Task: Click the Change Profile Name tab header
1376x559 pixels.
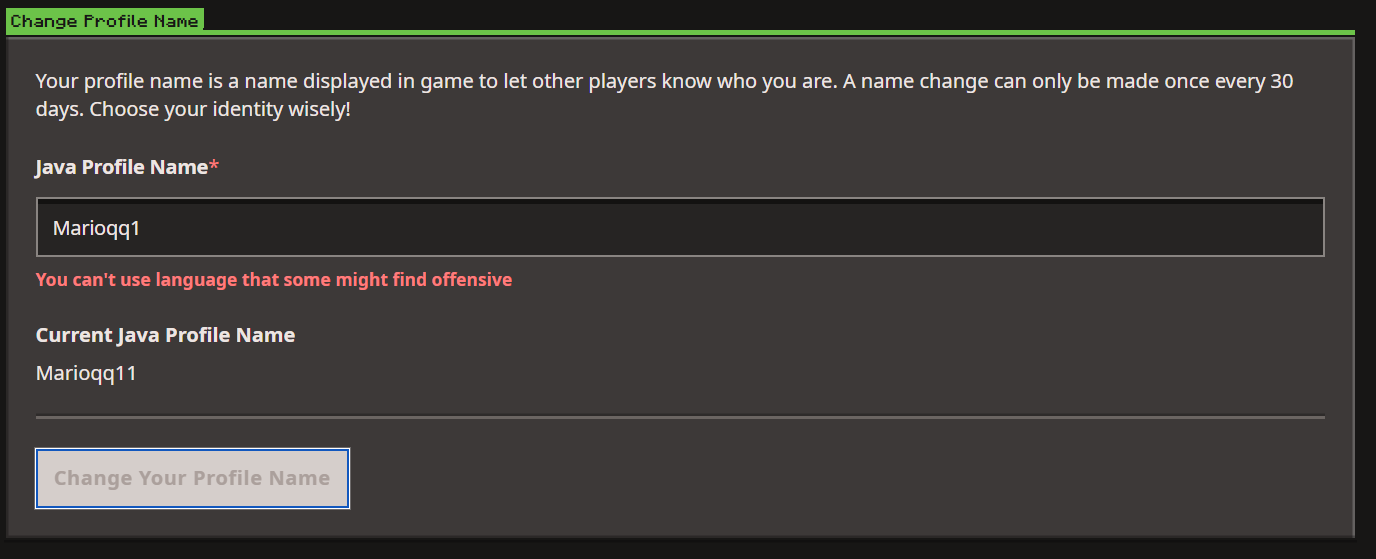Action: (104, 21)
